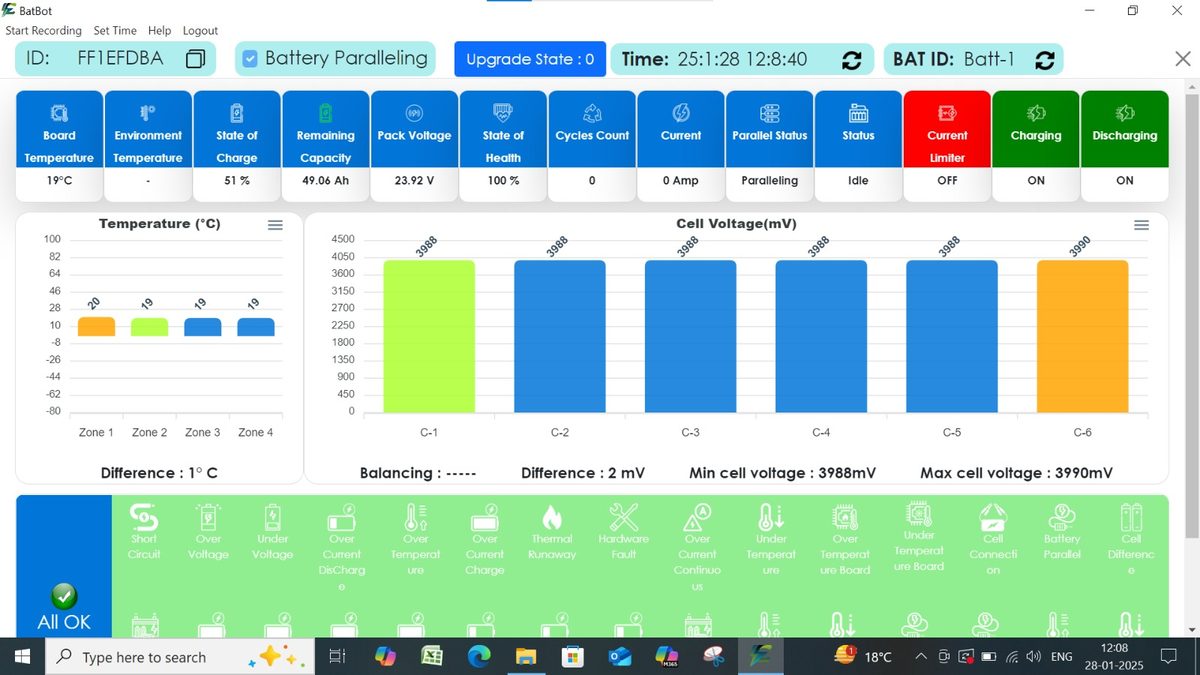Click the Cell Connection fault icon
Viewport: 1200px width, 675px height.
pyautogui.click(x=993, y=517)
